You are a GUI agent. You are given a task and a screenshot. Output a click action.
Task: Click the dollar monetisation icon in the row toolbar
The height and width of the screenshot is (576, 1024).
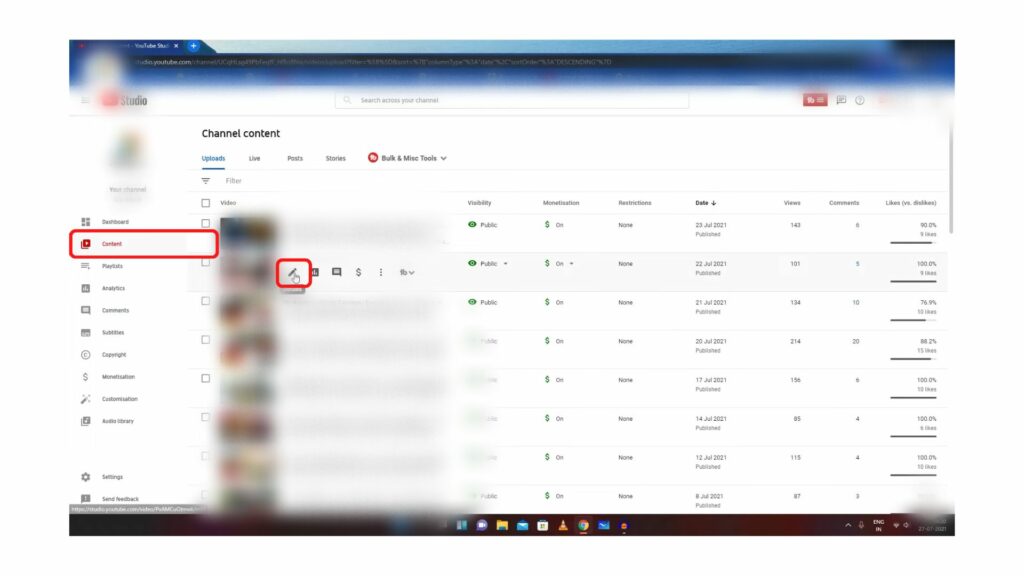coord(359,272)
